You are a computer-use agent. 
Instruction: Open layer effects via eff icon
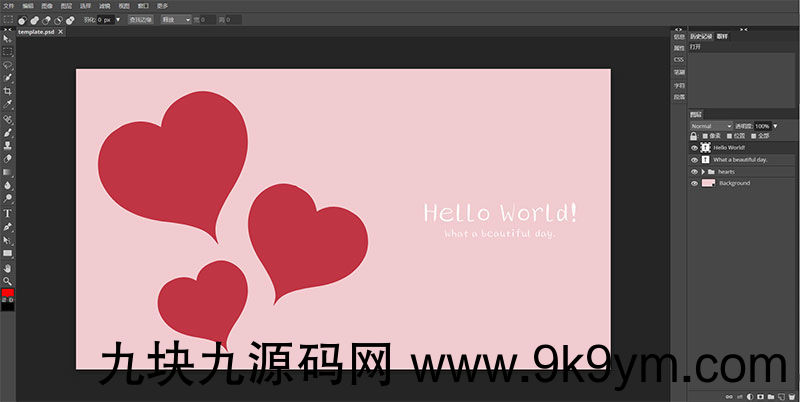[x=738, y=396]
